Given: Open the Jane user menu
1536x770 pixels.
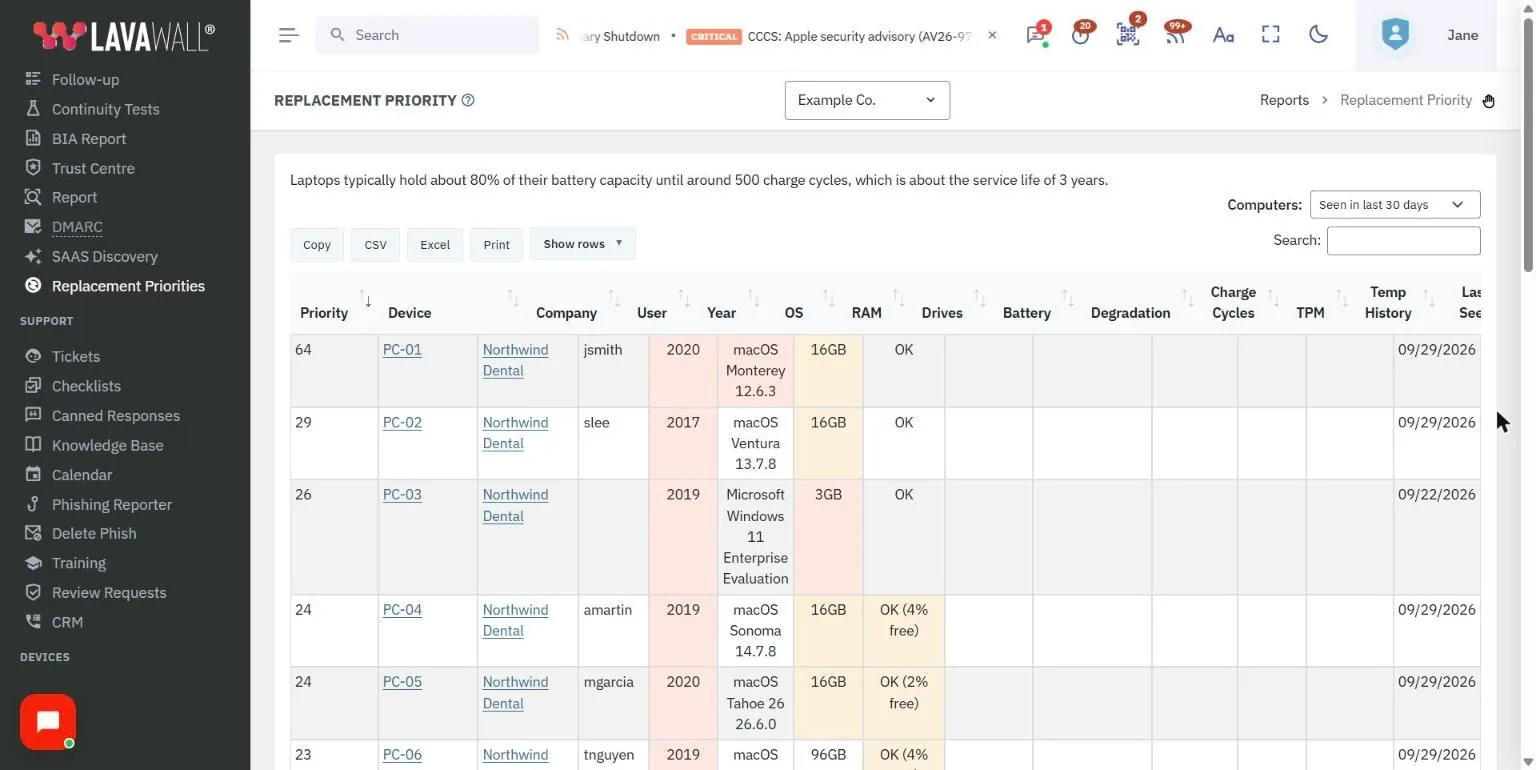Looking at the screenshot, I should (x=1462, y=35).
